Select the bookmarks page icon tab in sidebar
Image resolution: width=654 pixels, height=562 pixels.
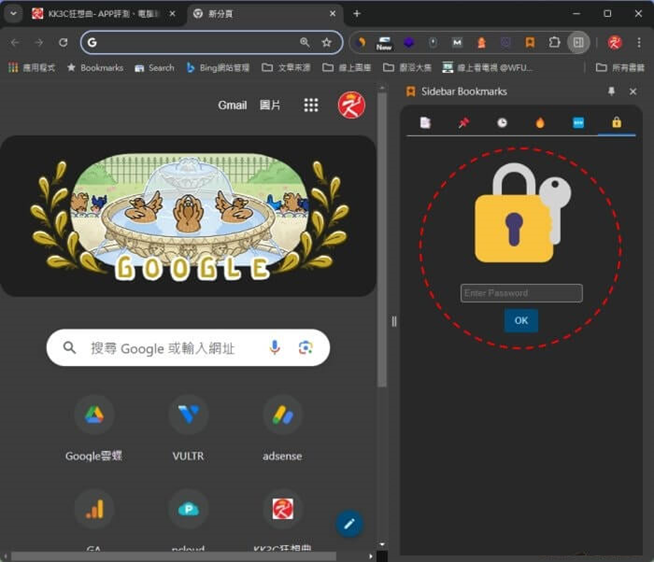pyautogui.click(x=425, y=123)
